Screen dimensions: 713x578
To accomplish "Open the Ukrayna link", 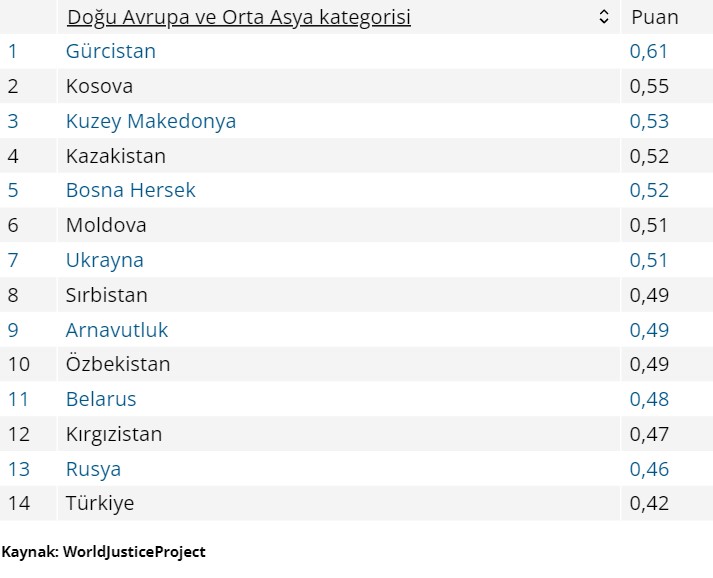I will [105, 260].
